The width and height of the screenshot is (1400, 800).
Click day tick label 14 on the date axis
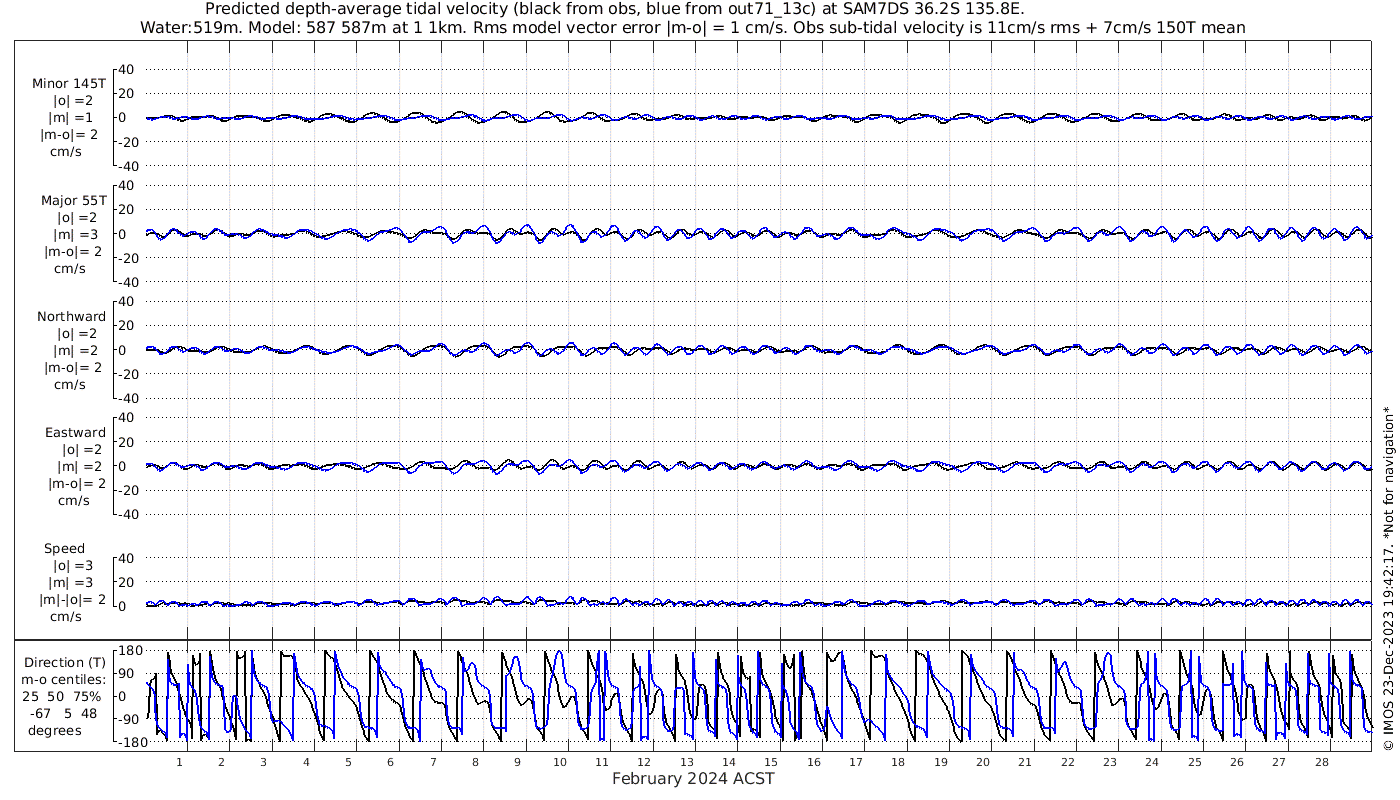point(729,762)
